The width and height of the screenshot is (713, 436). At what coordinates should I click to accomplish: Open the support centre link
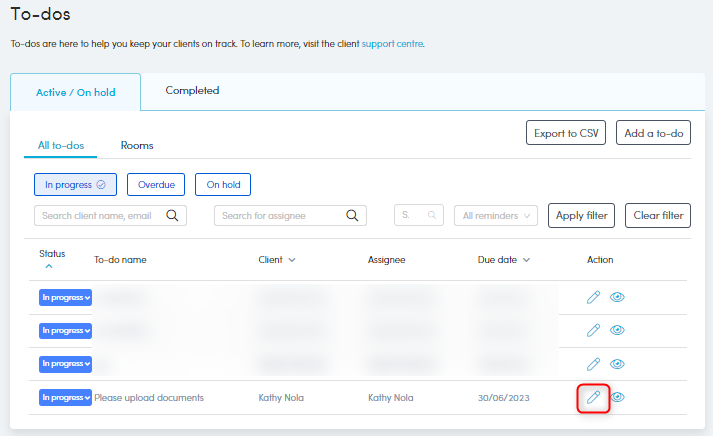(392, 44)
